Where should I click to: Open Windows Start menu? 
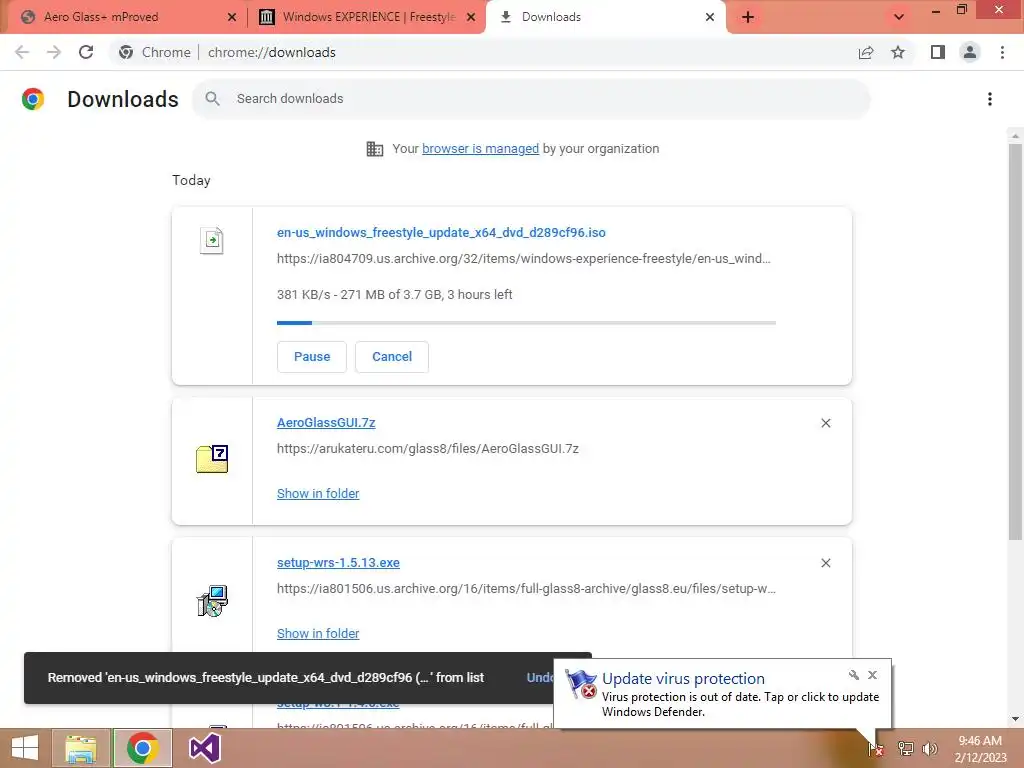tap(25, 748)
